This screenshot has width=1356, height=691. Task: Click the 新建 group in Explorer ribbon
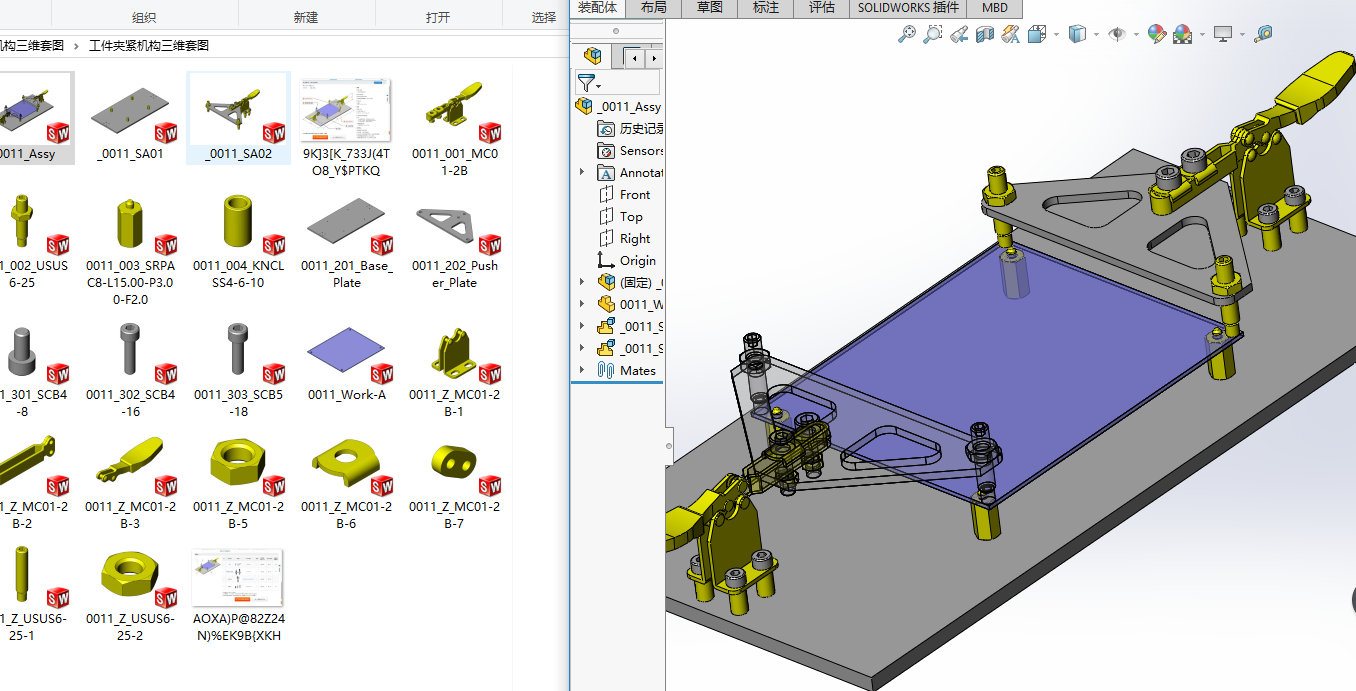point(306,17)
